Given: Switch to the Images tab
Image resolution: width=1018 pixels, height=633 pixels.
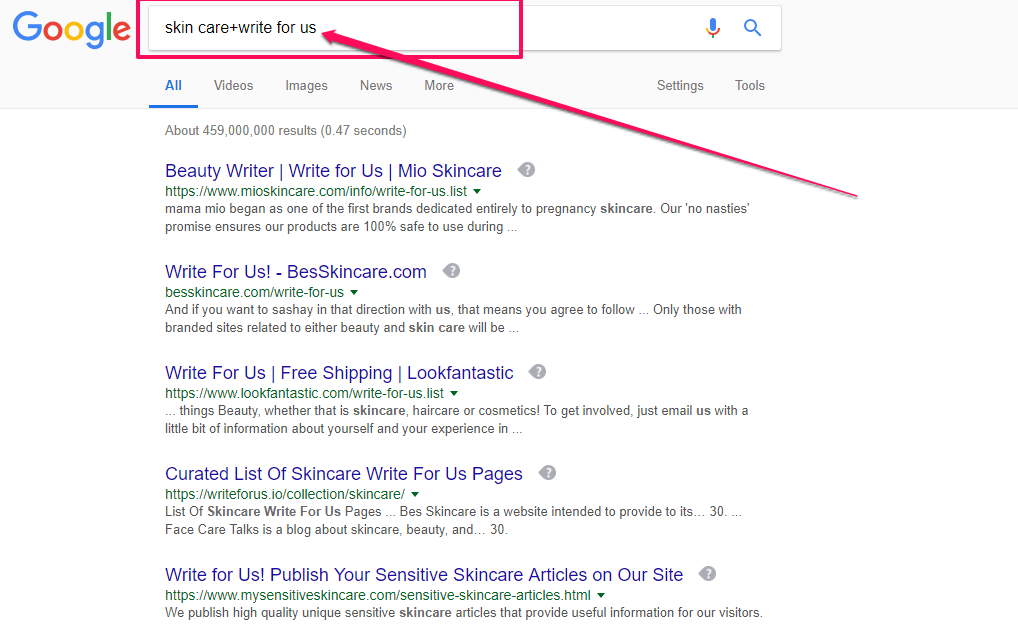Looking at the screenshot, I should (x=306, y=86).
